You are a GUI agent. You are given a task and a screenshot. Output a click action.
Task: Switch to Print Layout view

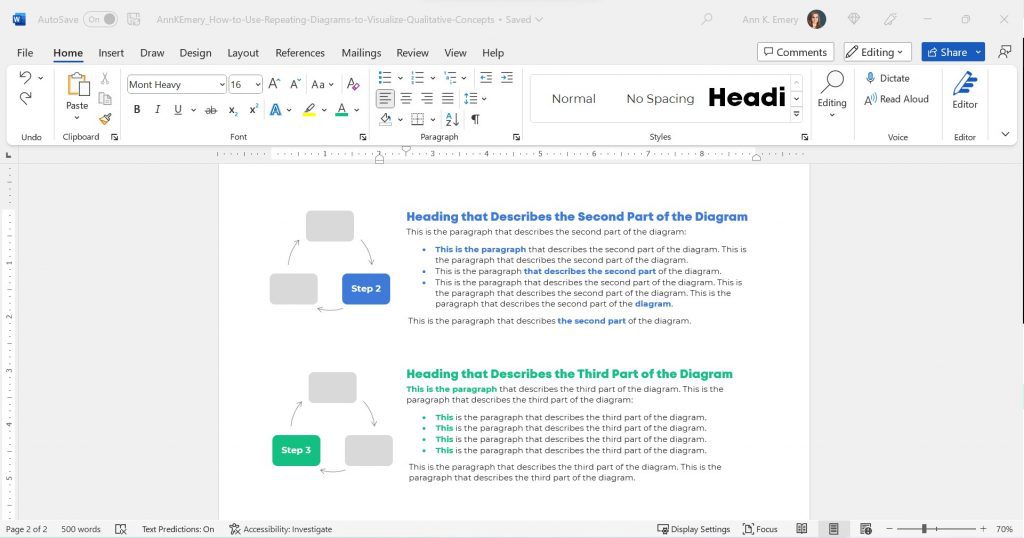tap(833, 529)
